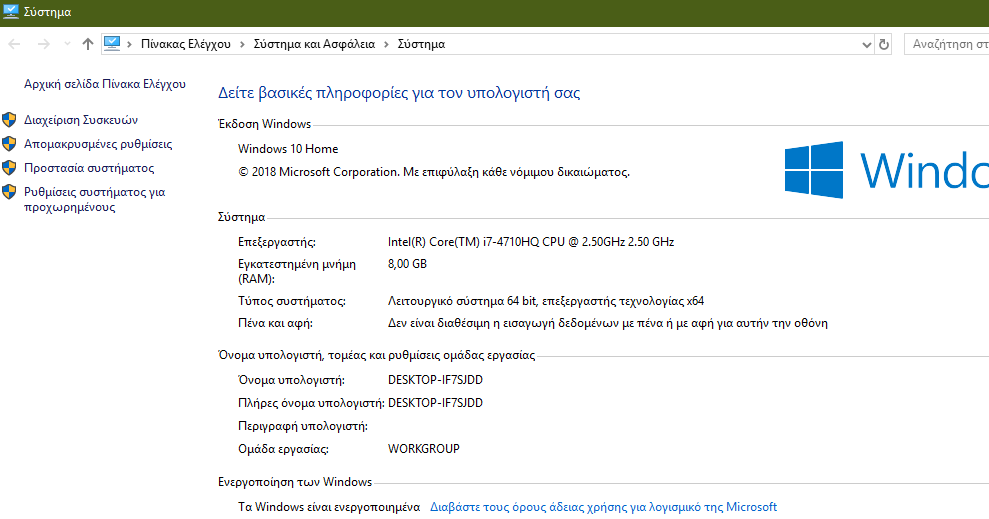Open the recent locations dropdown arrow
This screenshot has width=989, height=519.
[67, 44]
